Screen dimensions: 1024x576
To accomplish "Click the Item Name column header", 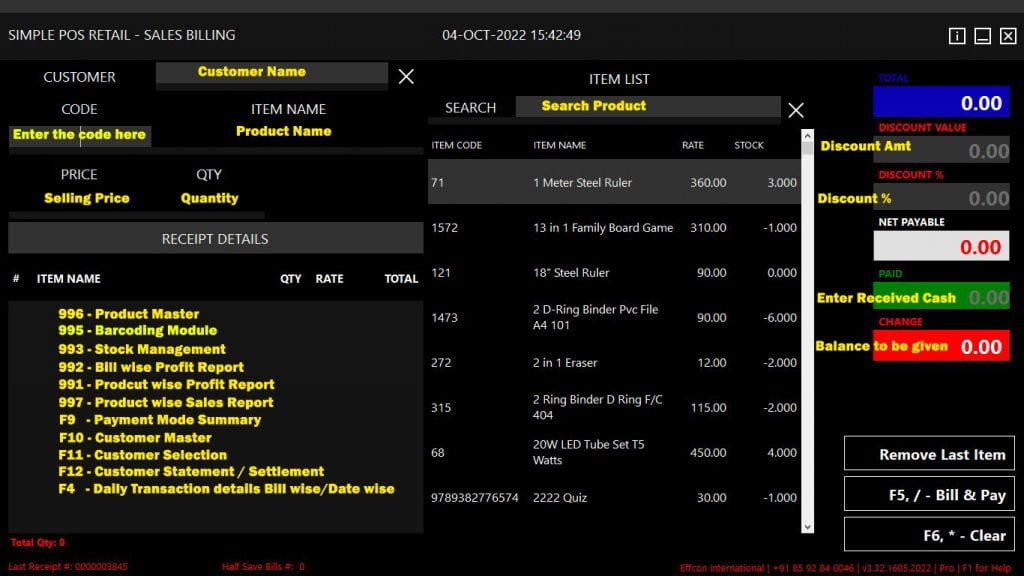I will click(560, 146).
